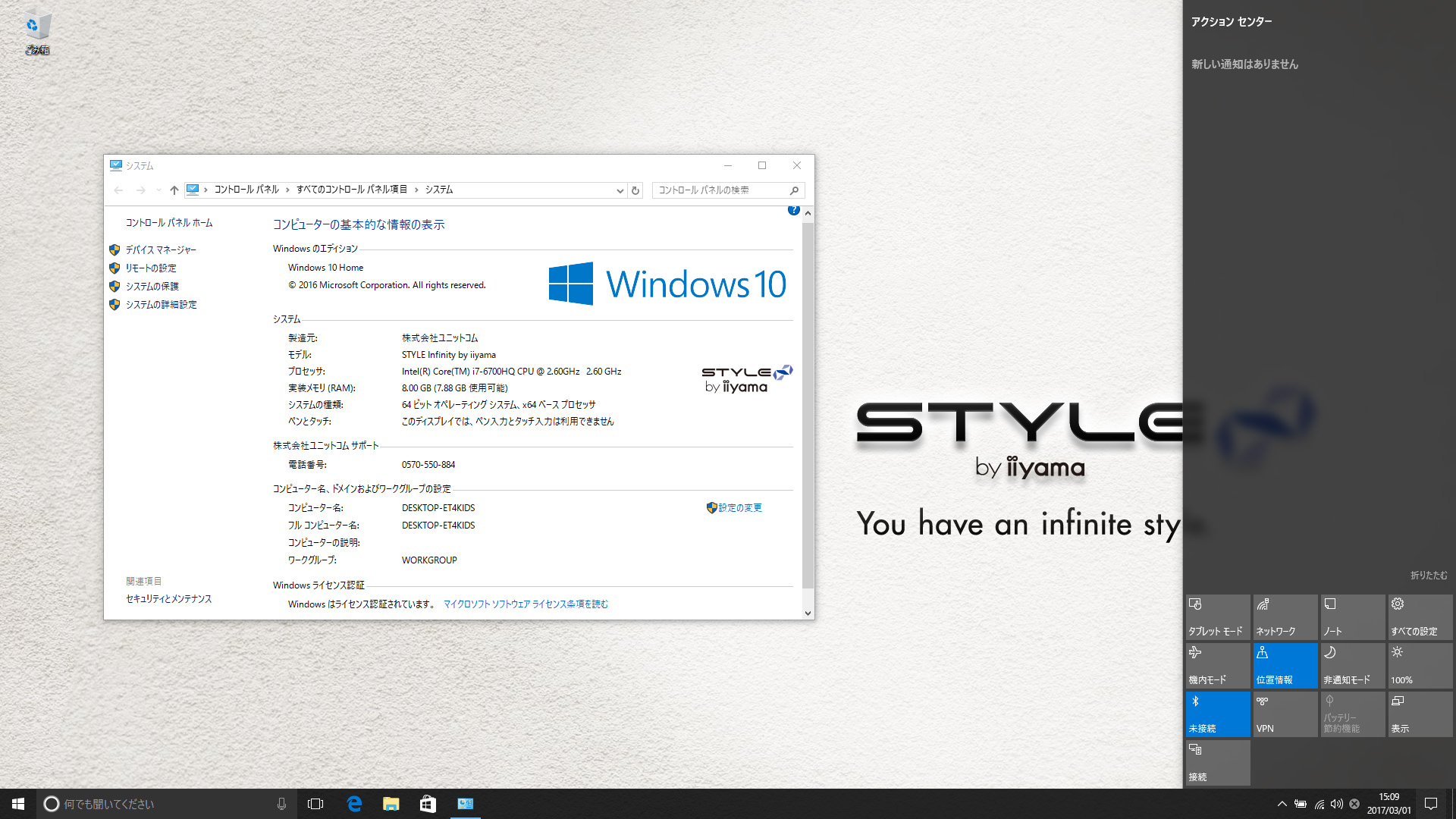Expand the address bar history dropdown
Screen dimensions: 1456x819
pos(620,190)
